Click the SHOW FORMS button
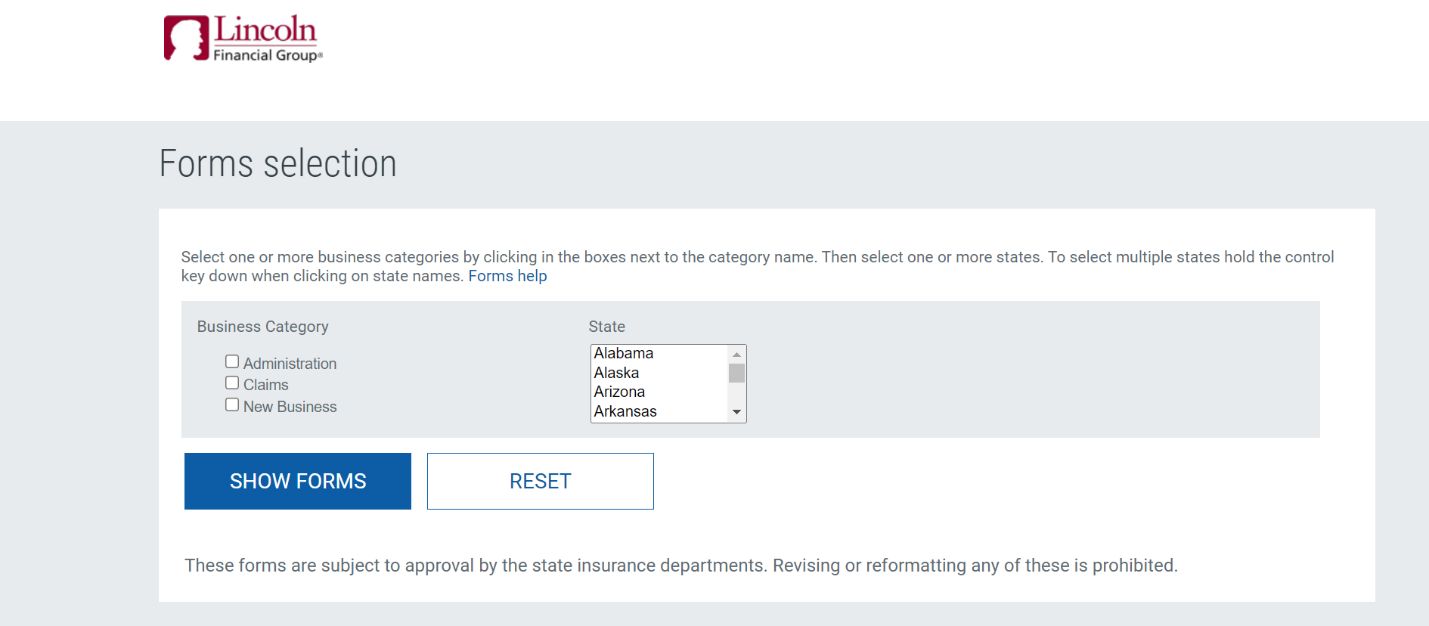1429x626 pixels. tap(298, 481)
